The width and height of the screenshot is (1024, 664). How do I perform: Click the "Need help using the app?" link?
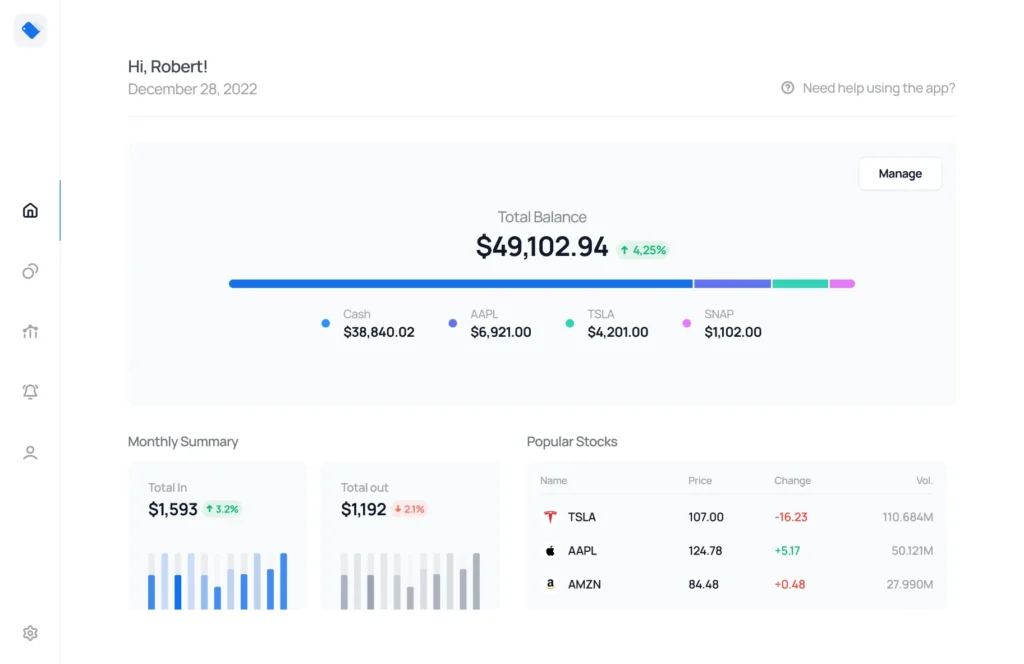(x=878, y=88)
